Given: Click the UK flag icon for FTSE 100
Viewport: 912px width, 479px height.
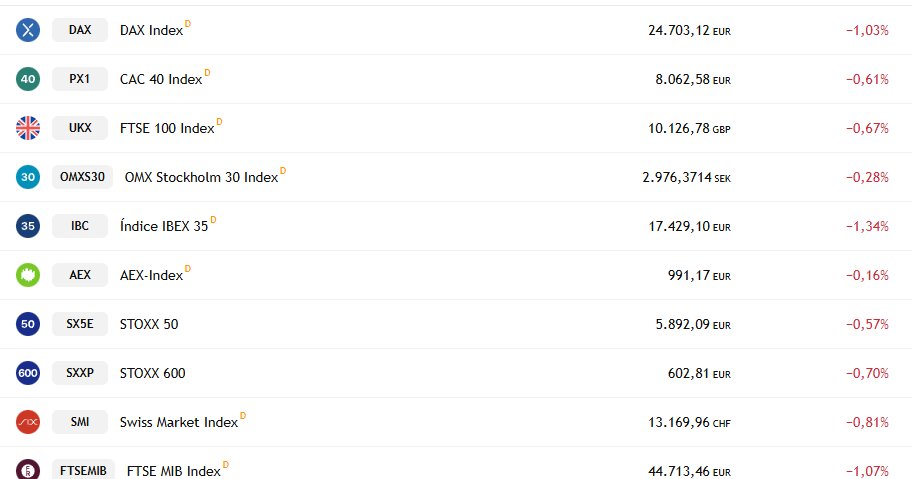Looking at the screenshot, I should [28, 128].
